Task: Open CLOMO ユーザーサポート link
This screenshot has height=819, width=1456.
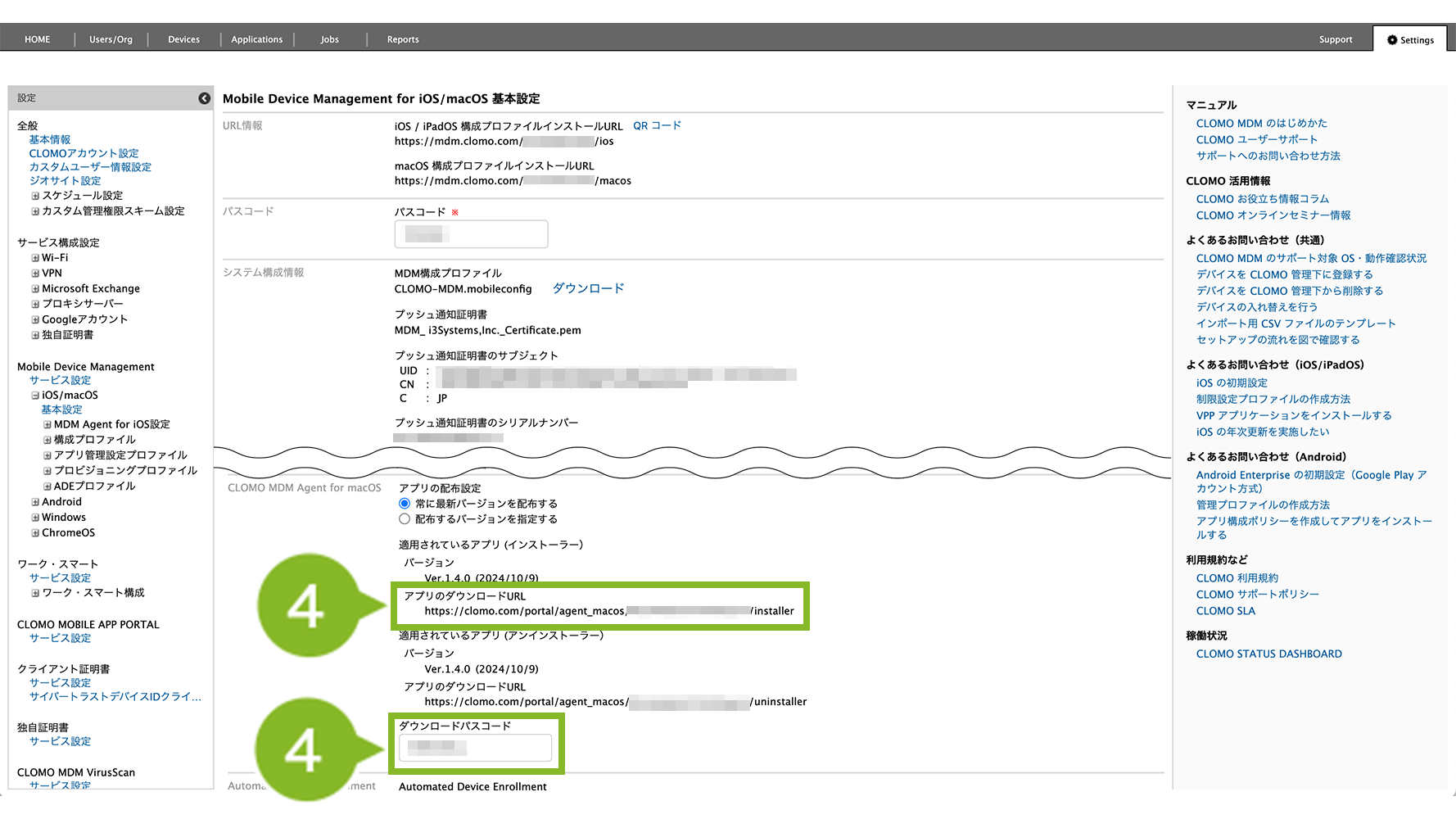Action: click(1257, 140)
